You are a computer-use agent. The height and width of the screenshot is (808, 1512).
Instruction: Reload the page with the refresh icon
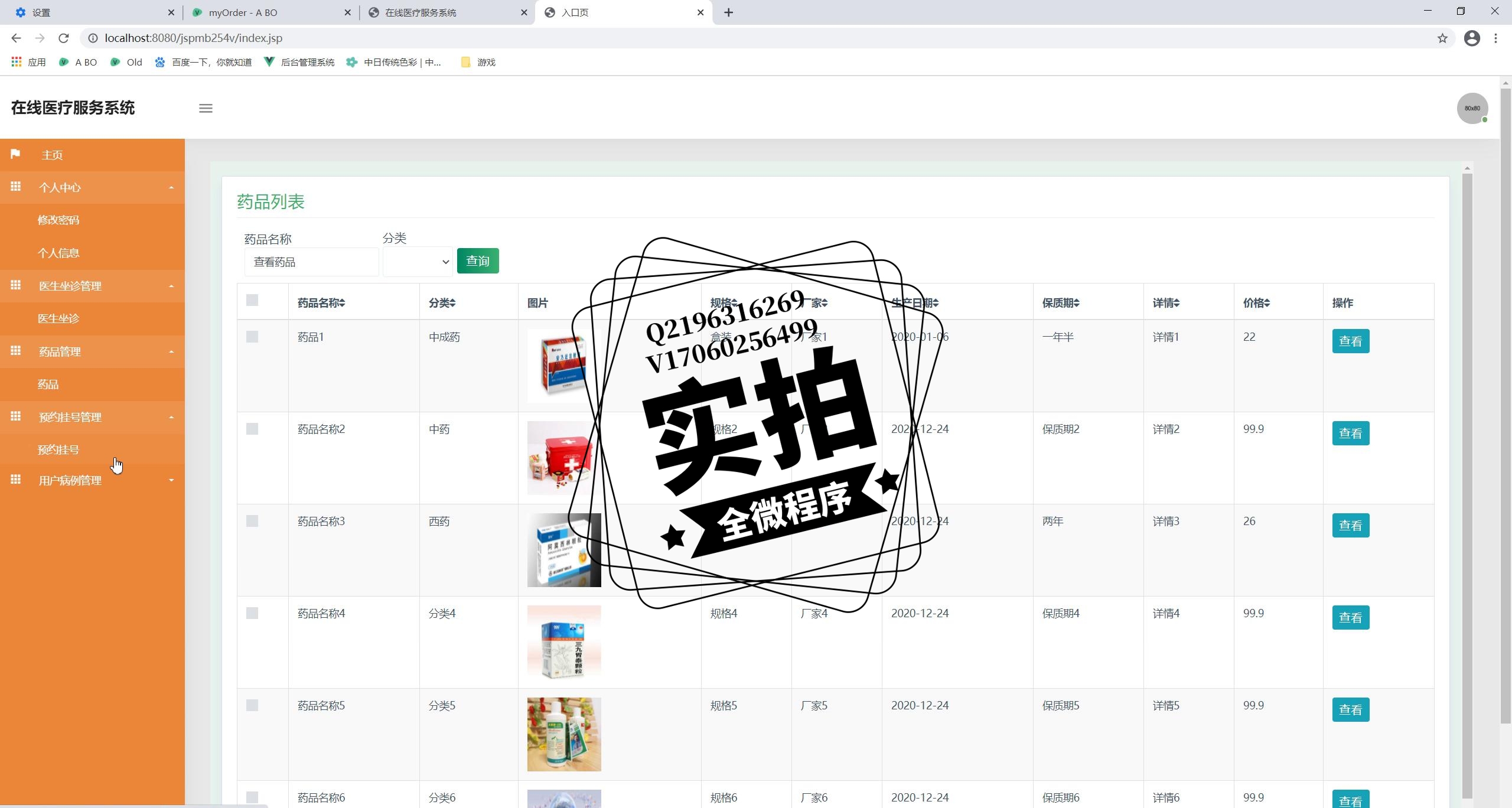[x=64, y=38]
